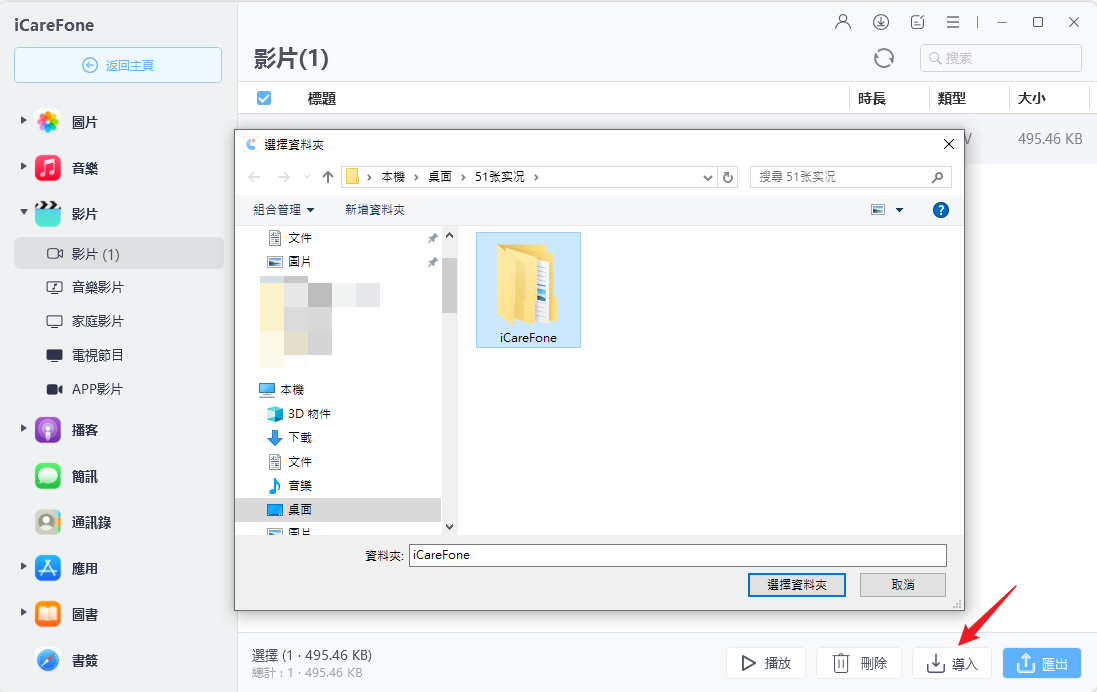Viewport: 1097px width, 692px height.
Task: Click the 影片 clapperboard icon in sidebar
Action: 48,213
